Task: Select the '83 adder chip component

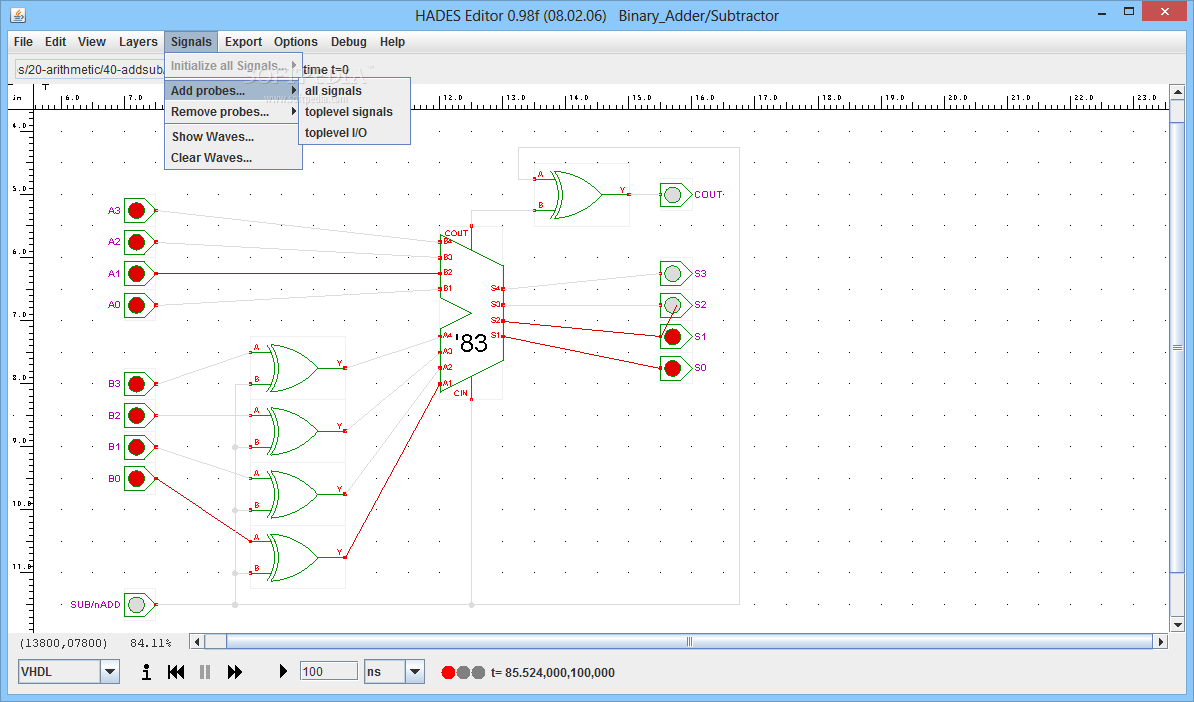Action: (x=472, y=314)
